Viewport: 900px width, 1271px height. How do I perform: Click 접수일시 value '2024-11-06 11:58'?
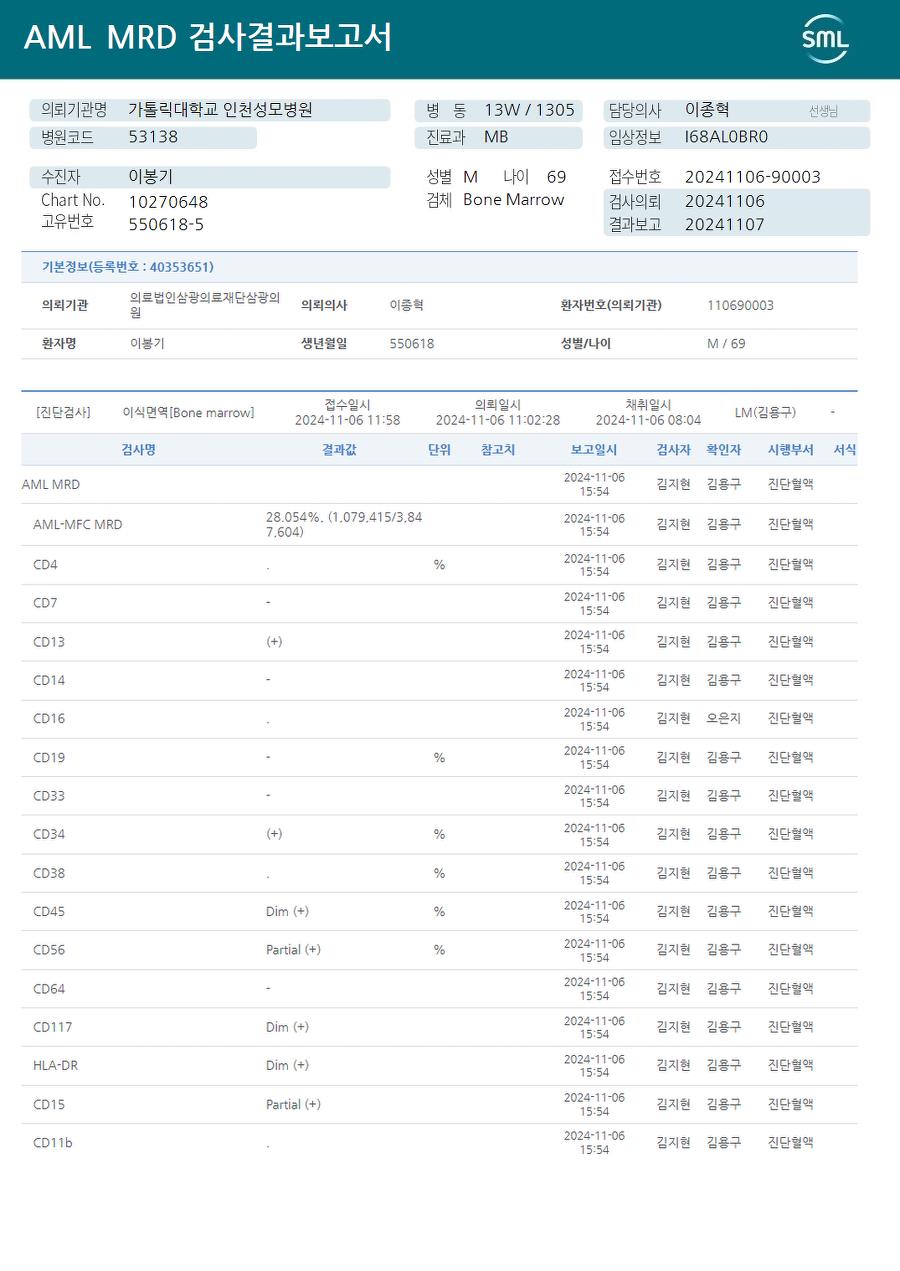click(347, 420)
